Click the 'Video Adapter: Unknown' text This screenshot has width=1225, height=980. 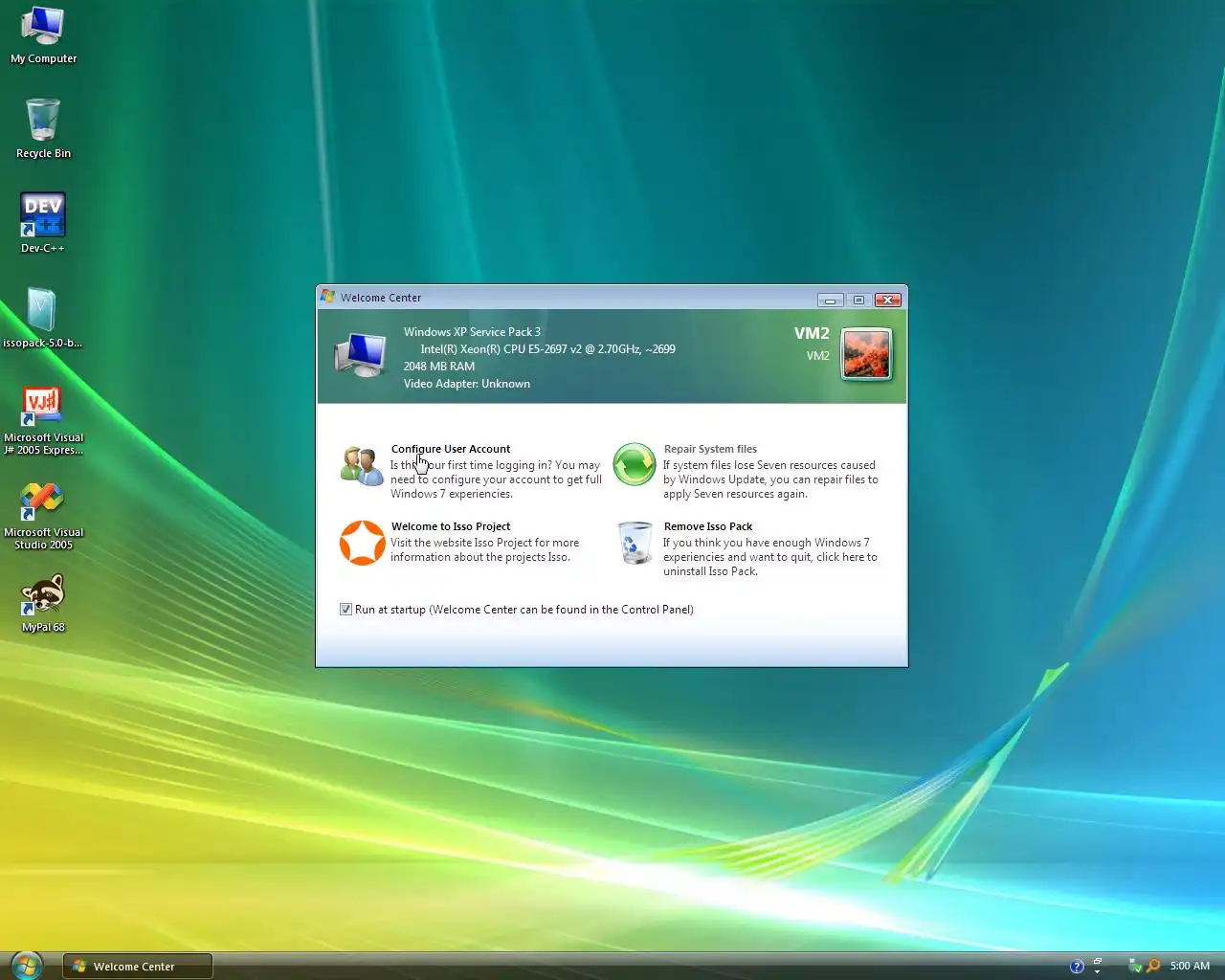tap(467, 384)
